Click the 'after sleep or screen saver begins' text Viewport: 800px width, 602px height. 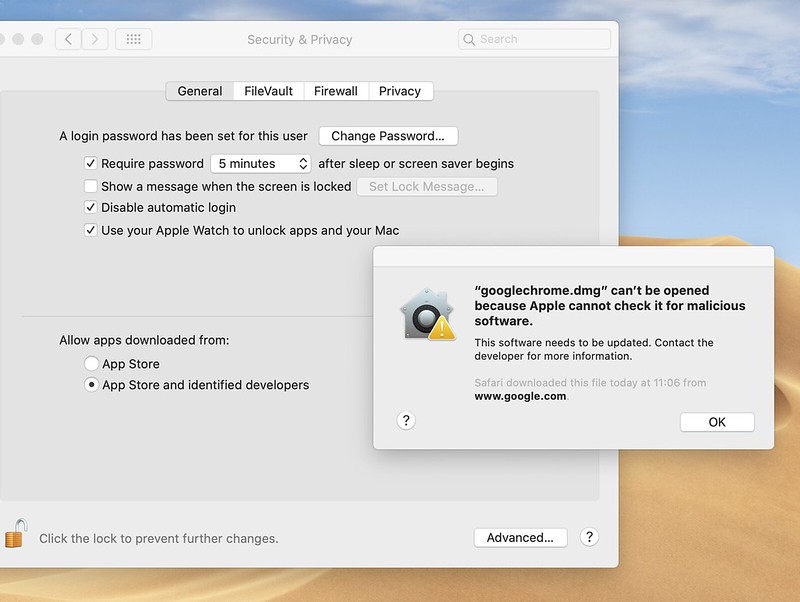coord(416,163)
